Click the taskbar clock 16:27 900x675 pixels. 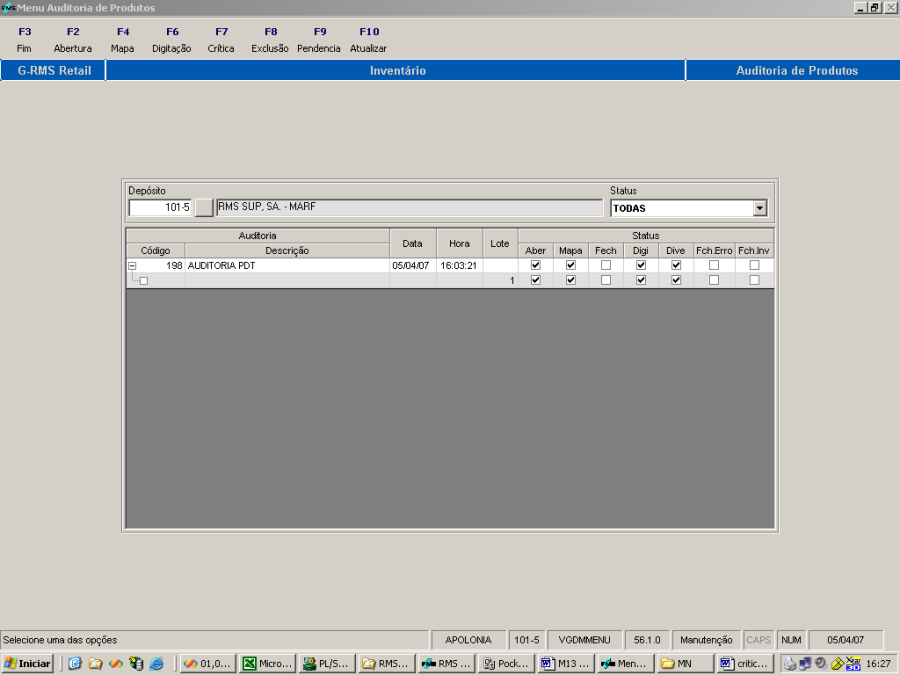point(878,664)
